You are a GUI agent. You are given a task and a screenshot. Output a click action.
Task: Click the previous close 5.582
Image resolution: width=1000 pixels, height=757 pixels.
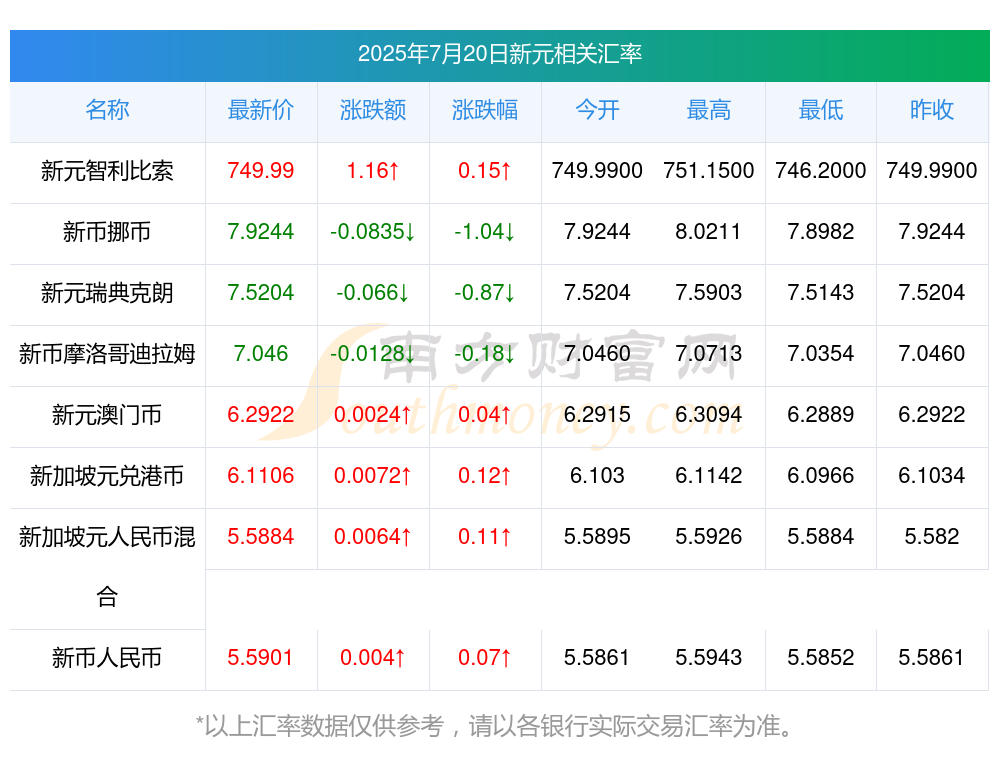tap(932, 537)
